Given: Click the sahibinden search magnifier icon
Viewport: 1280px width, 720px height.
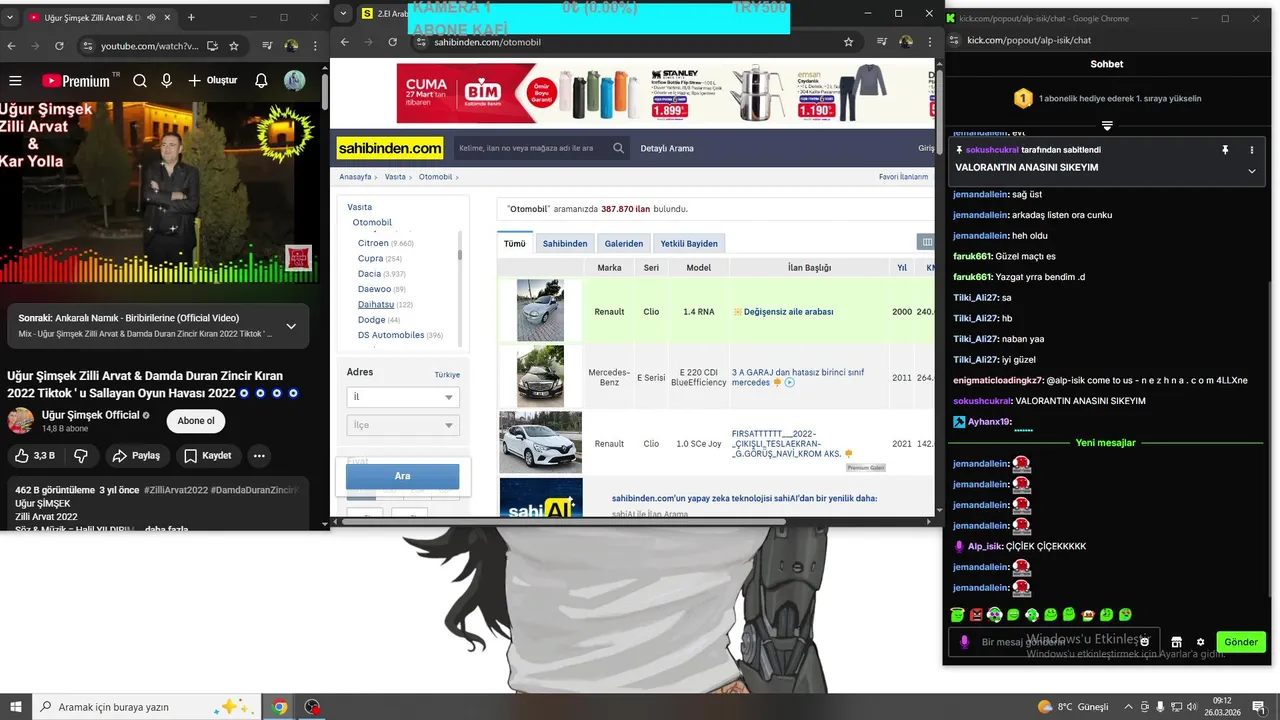Looking at the screenshot, I should coord(619,148).
